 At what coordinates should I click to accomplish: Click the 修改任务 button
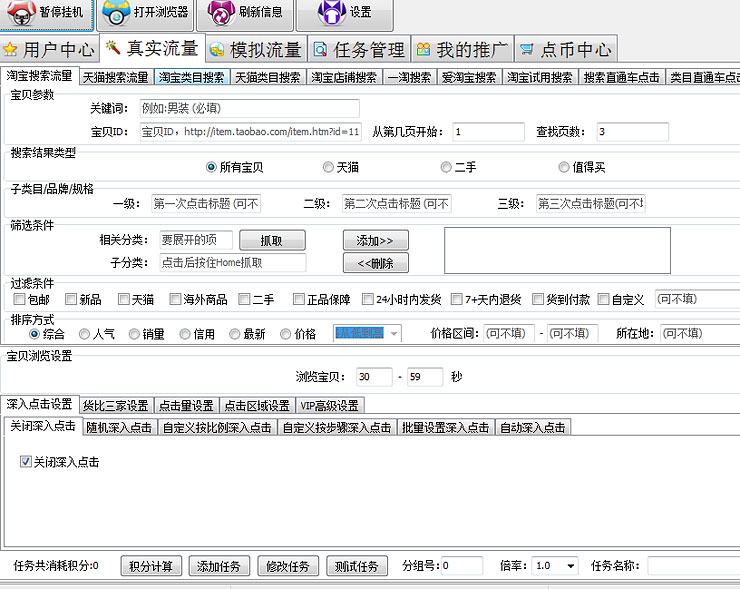(x=288, y=566)
